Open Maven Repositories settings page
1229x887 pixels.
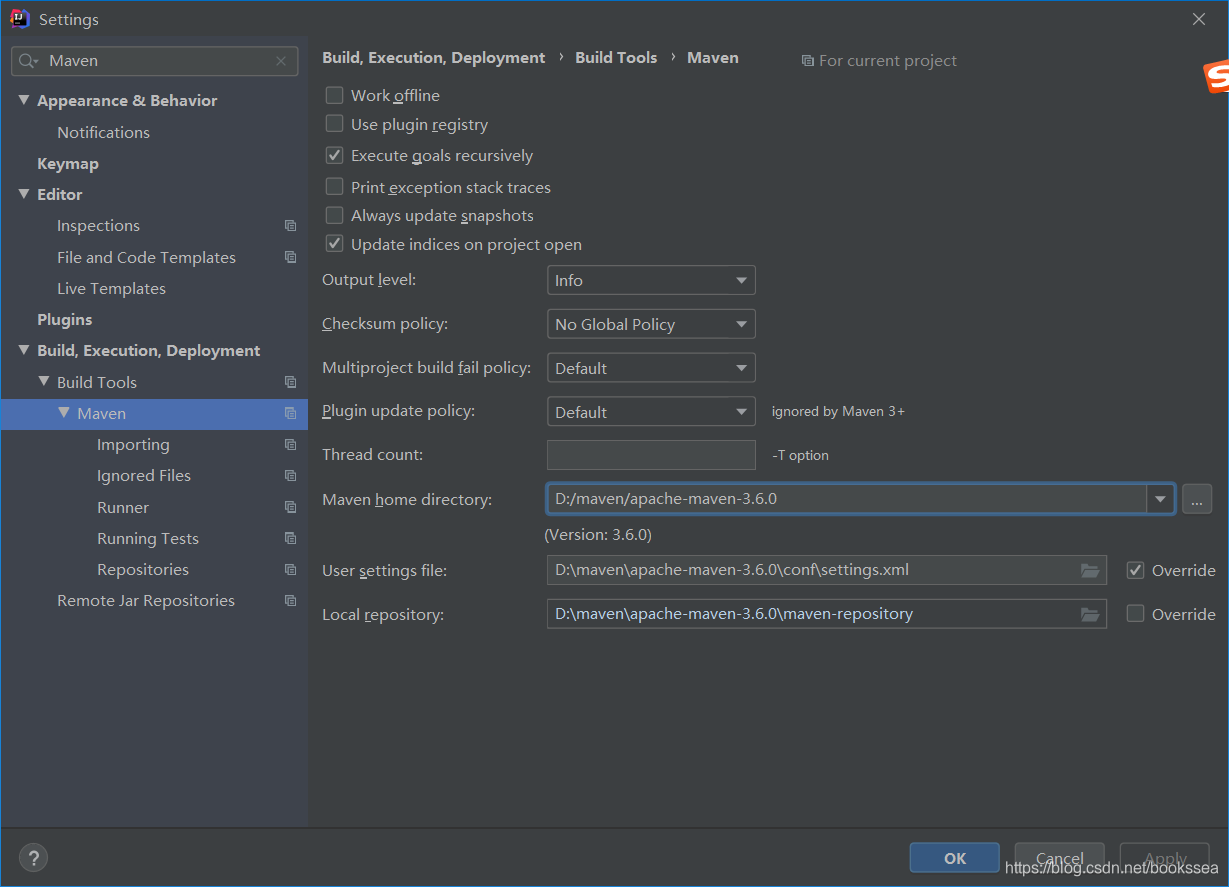(143, 569)
